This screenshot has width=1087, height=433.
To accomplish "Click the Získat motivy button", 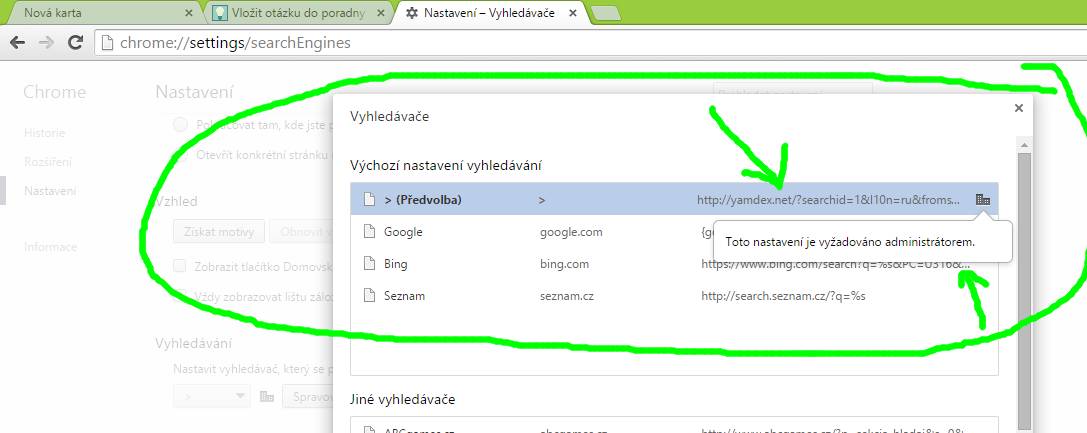I will (x=218, y=231).
